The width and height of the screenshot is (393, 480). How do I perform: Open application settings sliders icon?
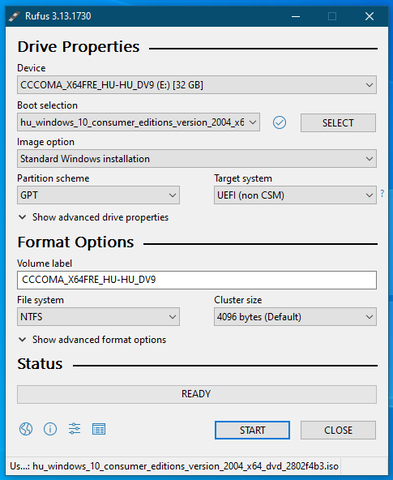point(74,429)
